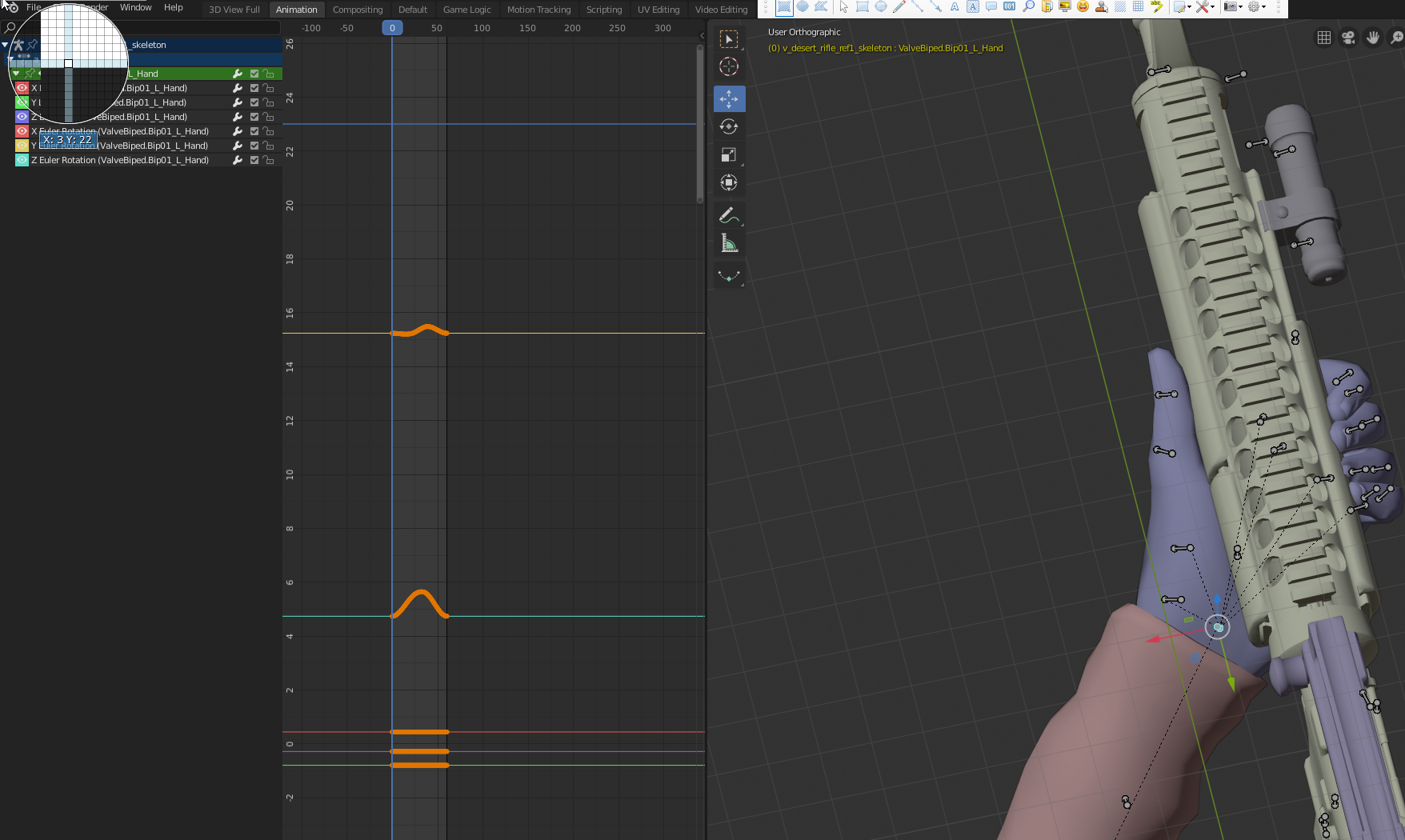The image size is (1405, 840).
Task: Collapse the skeleton object channel tree
Action: tap(6, 45)
